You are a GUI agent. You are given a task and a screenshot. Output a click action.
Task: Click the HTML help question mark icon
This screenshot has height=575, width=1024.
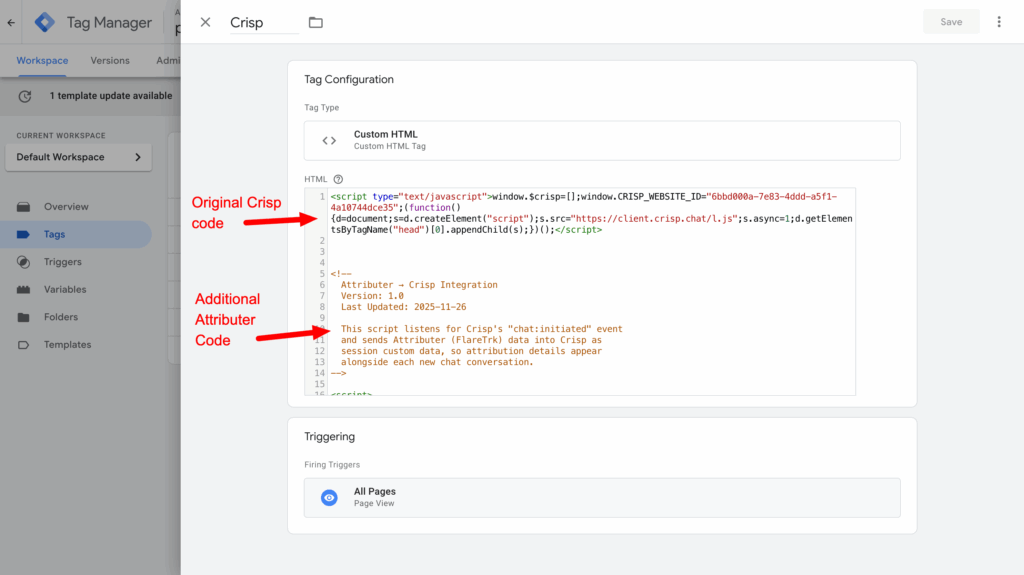pos(338,179)
